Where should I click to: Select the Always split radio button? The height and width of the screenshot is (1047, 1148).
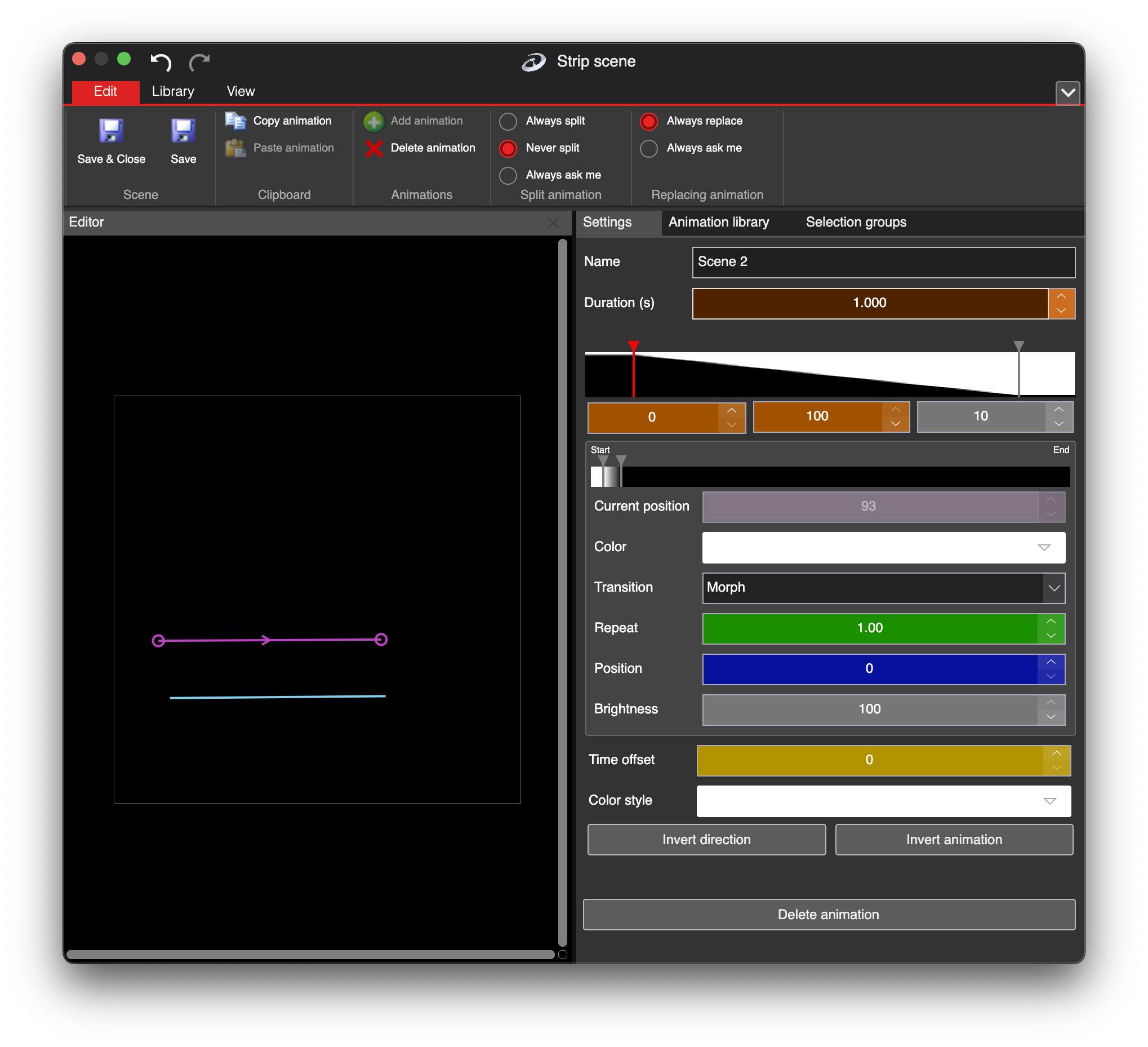(508, 121)
